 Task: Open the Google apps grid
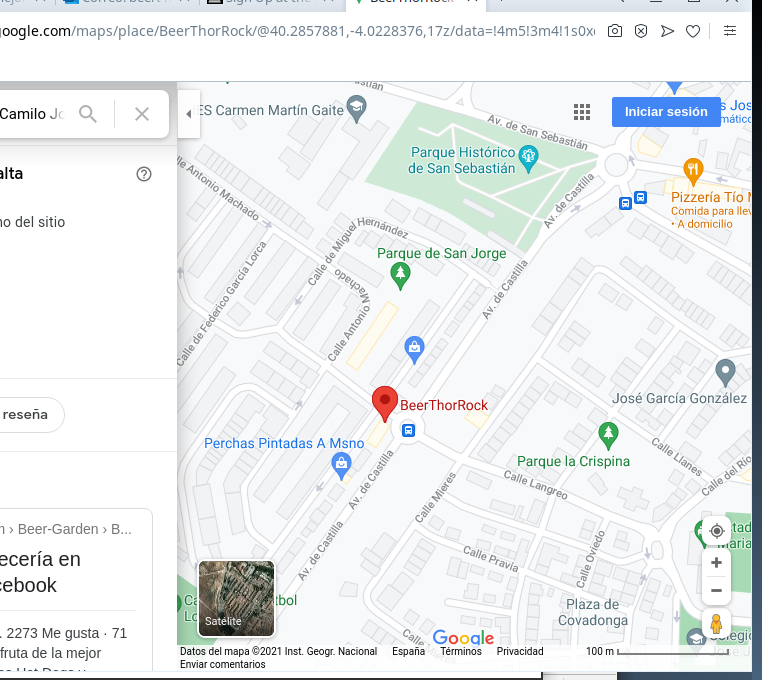click(x=582, y=112)
